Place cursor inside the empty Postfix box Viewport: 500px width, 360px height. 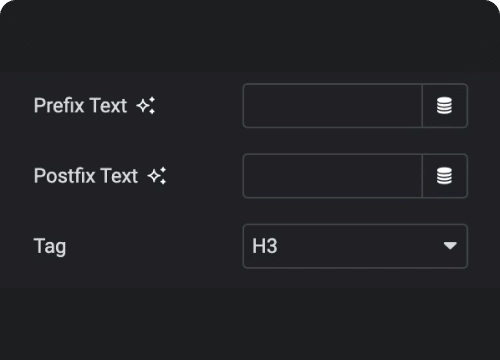coord(333,176)
